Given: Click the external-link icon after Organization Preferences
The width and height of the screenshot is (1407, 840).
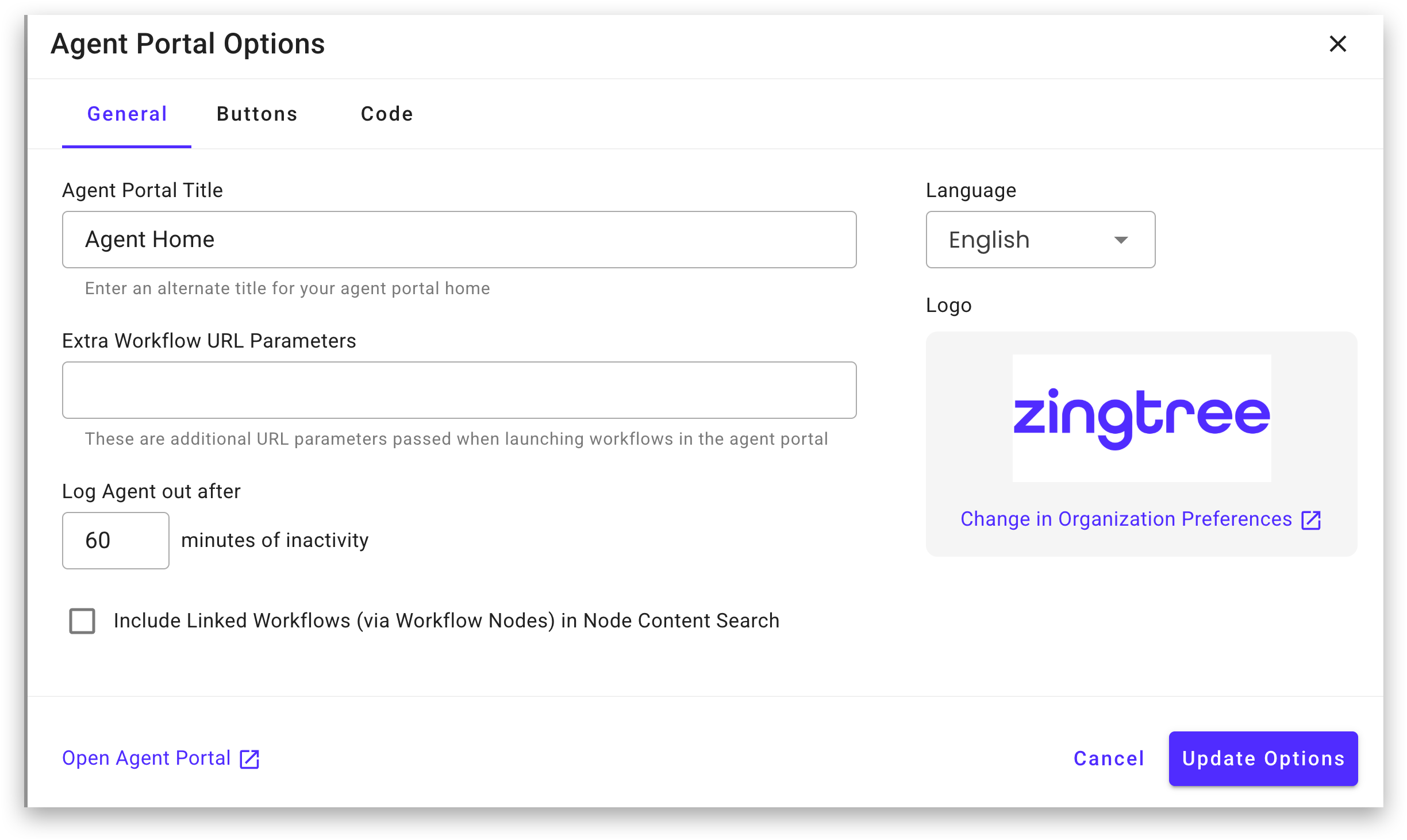Looking at the screenshot, I should click(1311, 520).
